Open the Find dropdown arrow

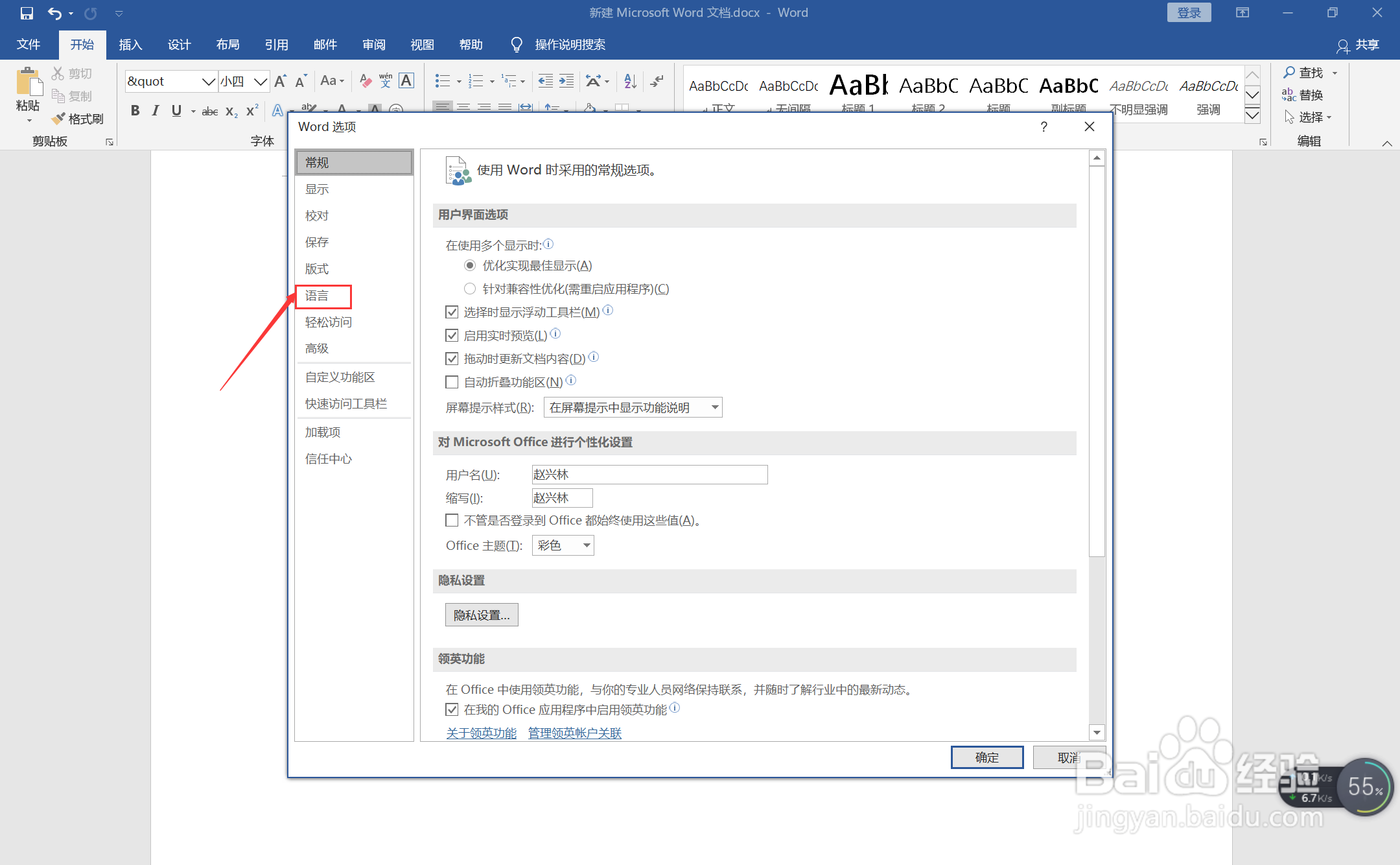(x=1335, y=73)
